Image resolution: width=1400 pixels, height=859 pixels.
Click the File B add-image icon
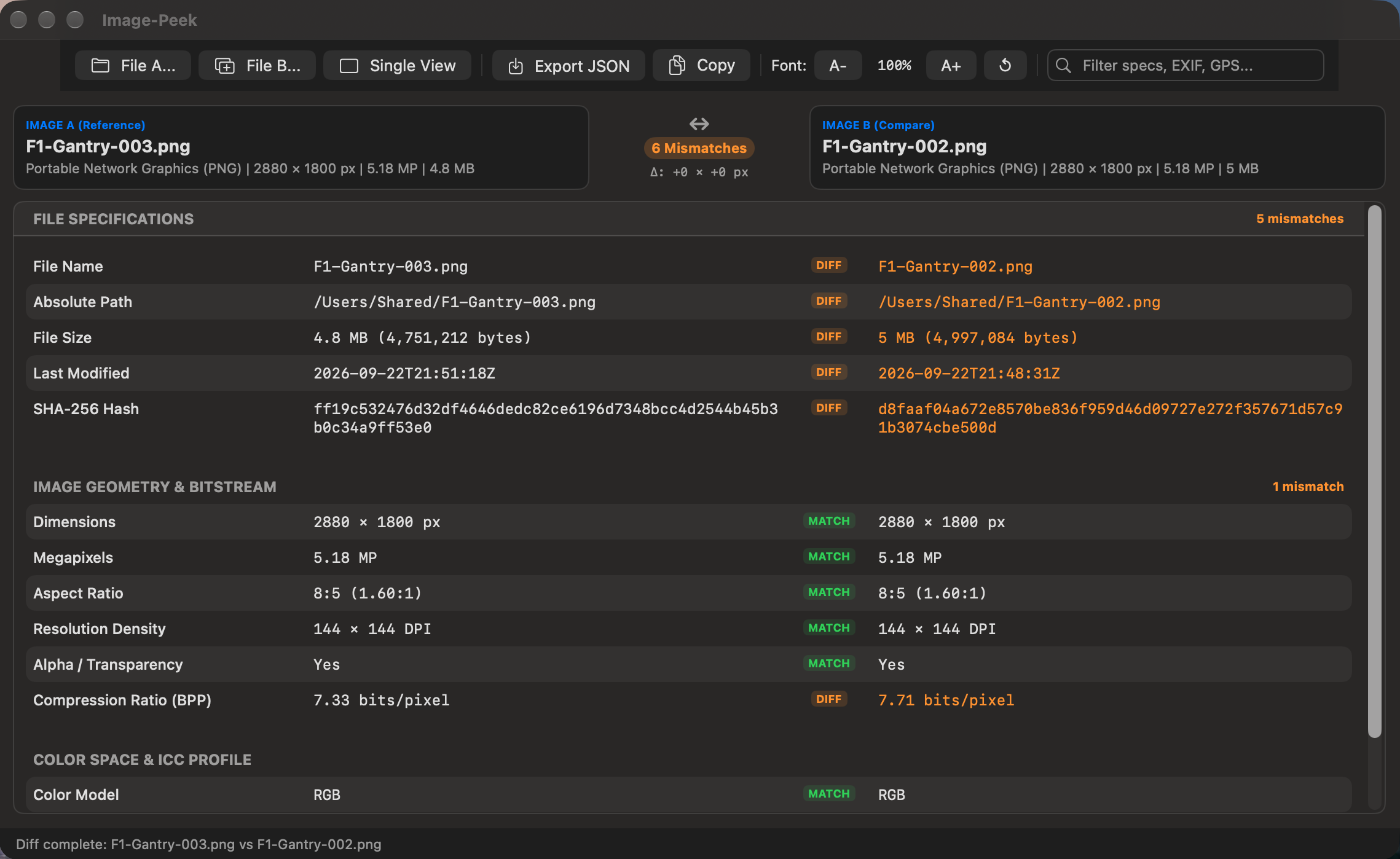225,66
